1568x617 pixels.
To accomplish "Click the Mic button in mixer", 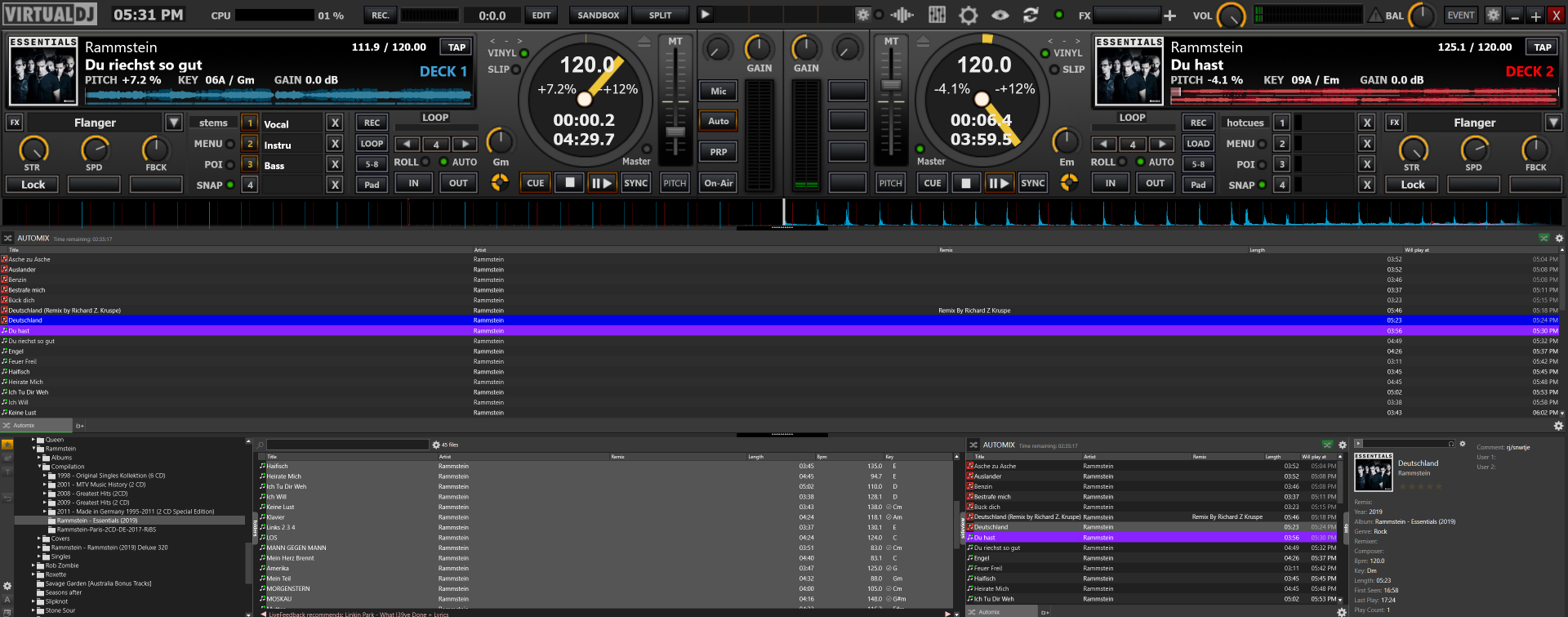I will 719,92.
